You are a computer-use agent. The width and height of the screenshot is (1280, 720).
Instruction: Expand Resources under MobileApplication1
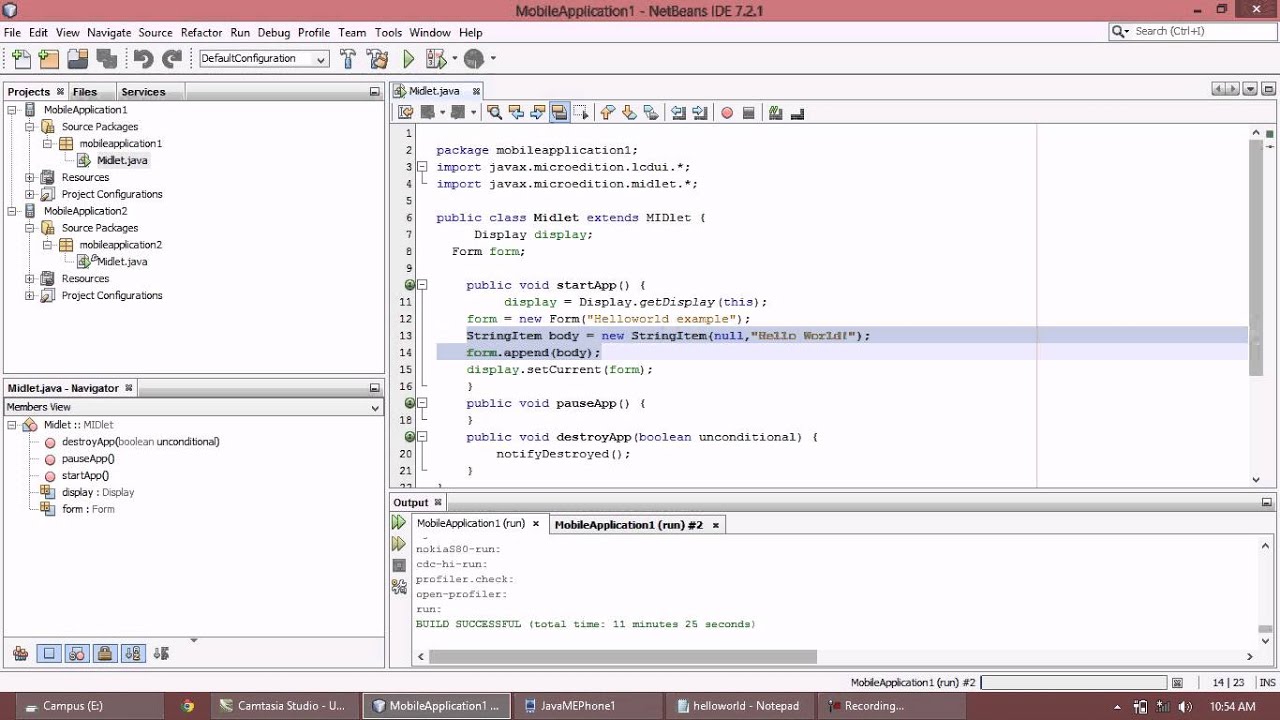[30, 177]
